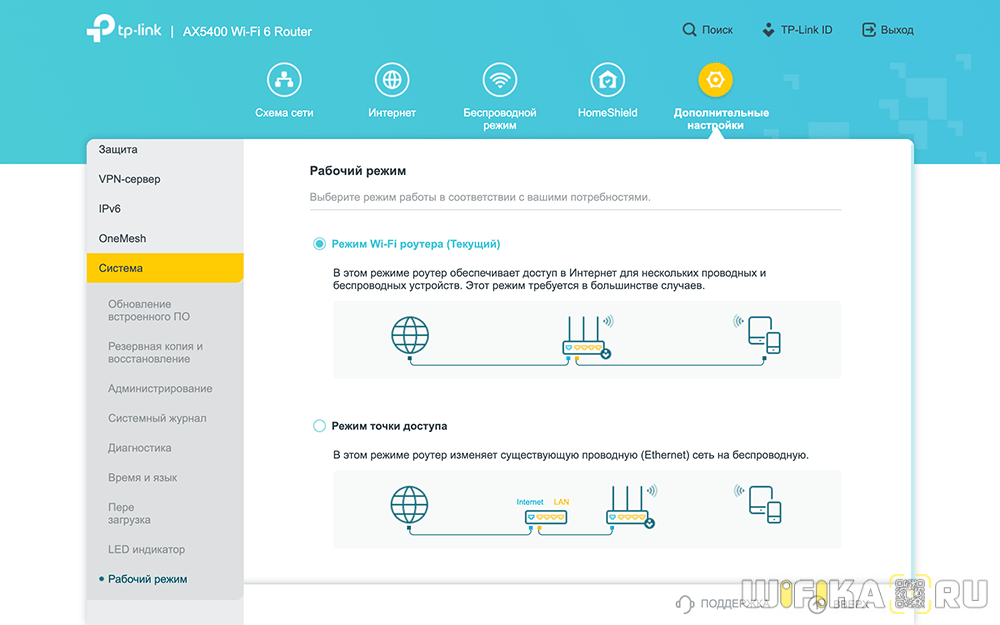
Task: Select Режим точки доступа radio button
Action: (x=320, y=426)
